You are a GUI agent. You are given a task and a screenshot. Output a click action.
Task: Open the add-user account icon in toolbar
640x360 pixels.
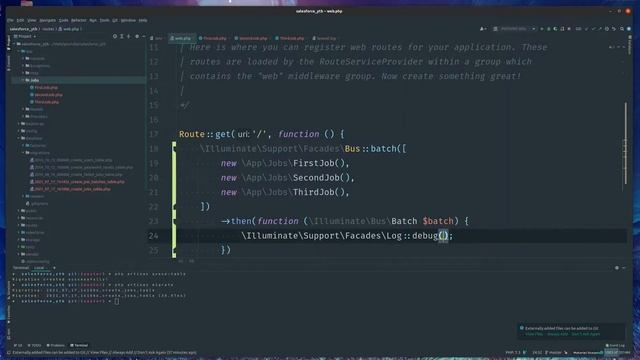click(x=483, y=29)
